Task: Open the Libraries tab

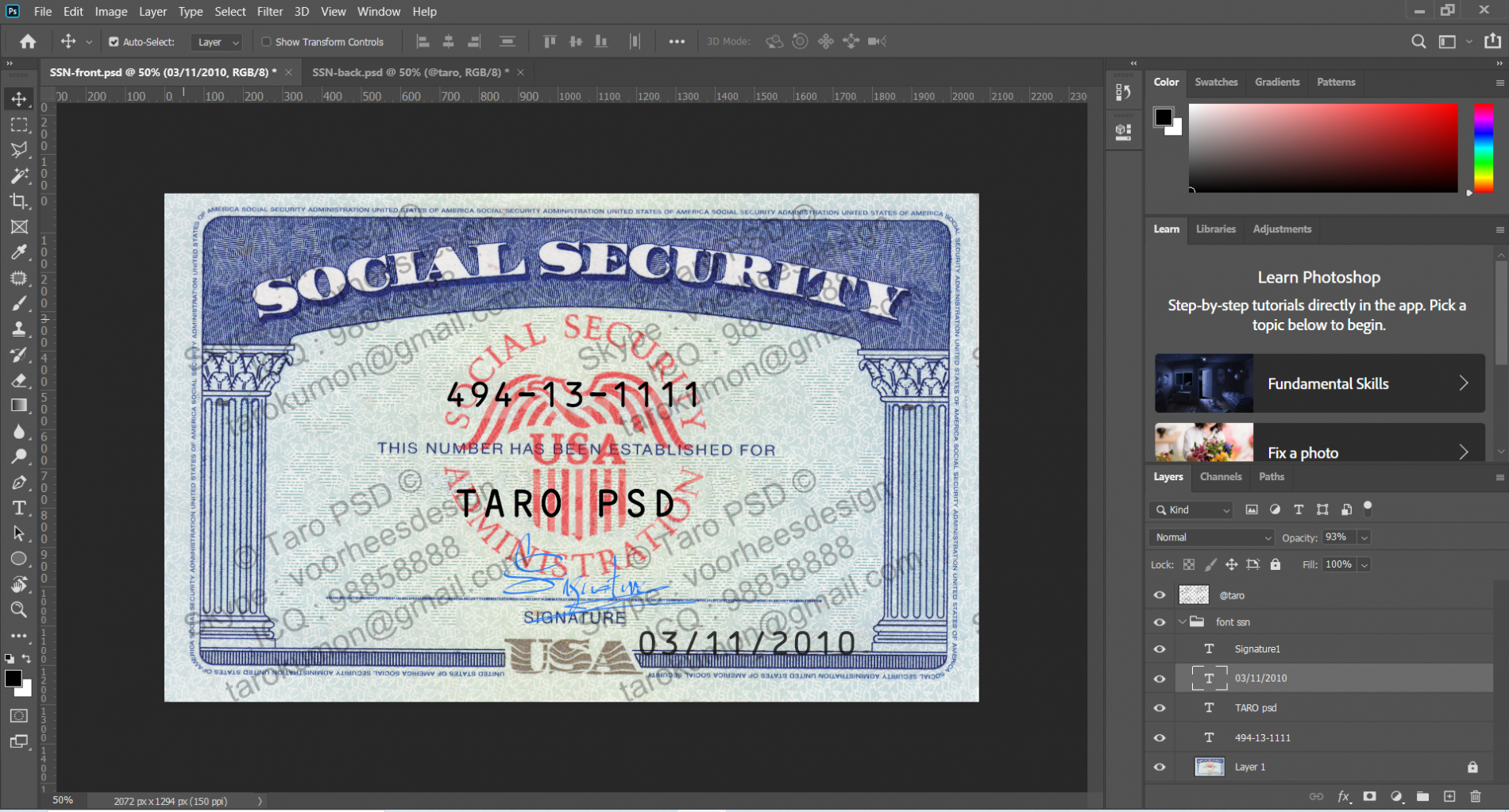Action: 1216,229
